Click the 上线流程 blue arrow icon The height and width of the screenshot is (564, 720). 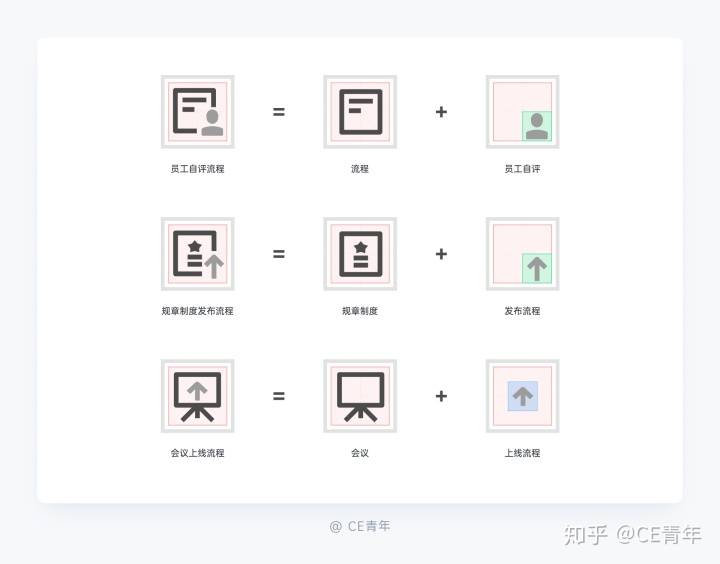(x=523, y=396)
